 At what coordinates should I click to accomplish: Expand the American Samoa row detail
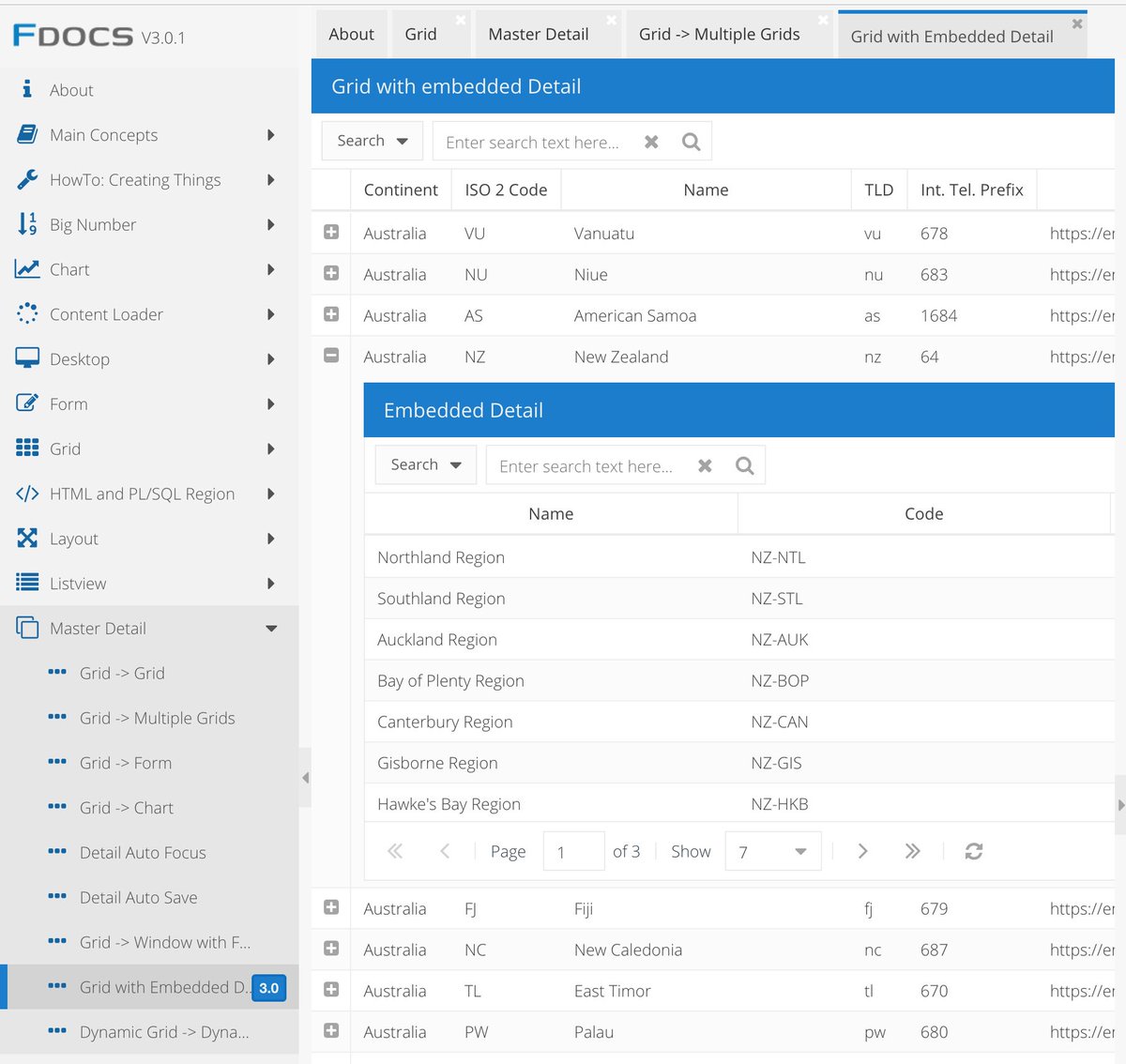pos(331,314)
